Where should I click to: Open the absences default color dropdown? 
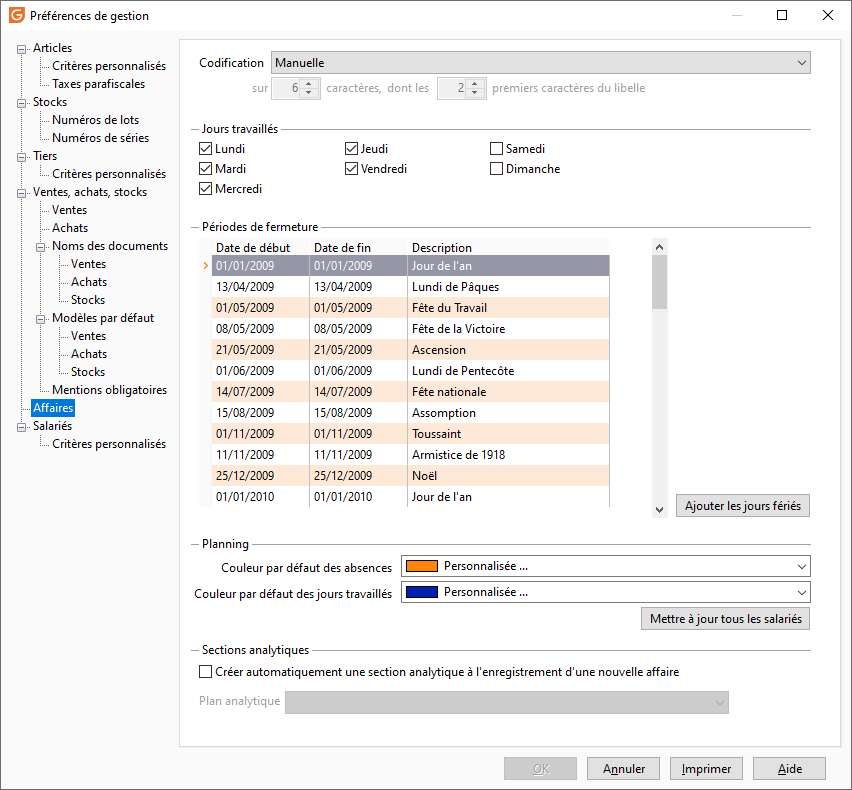pyautogui.click(x=606, y=566)
